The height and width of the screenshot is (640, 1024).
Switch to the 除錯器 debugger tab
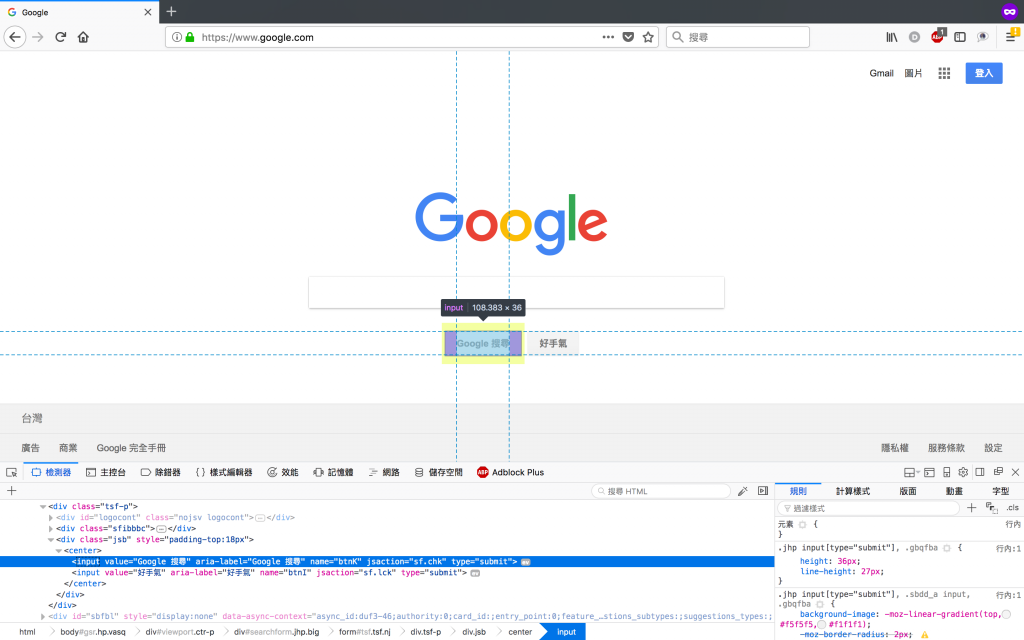click(x=161, y=472)
